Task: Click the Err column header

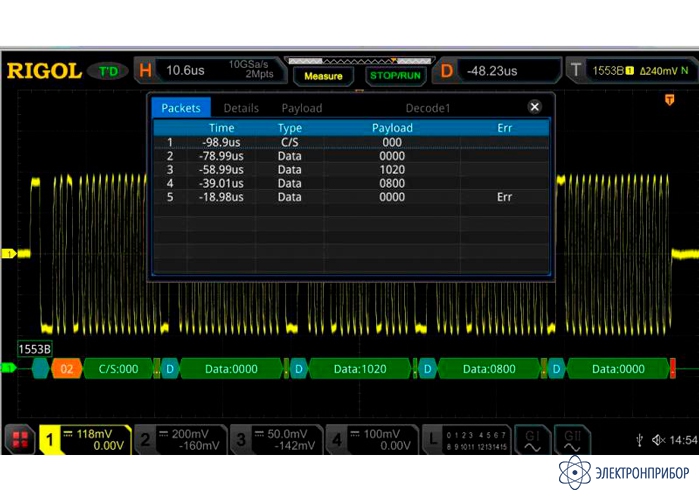Action: click(504, 128)
